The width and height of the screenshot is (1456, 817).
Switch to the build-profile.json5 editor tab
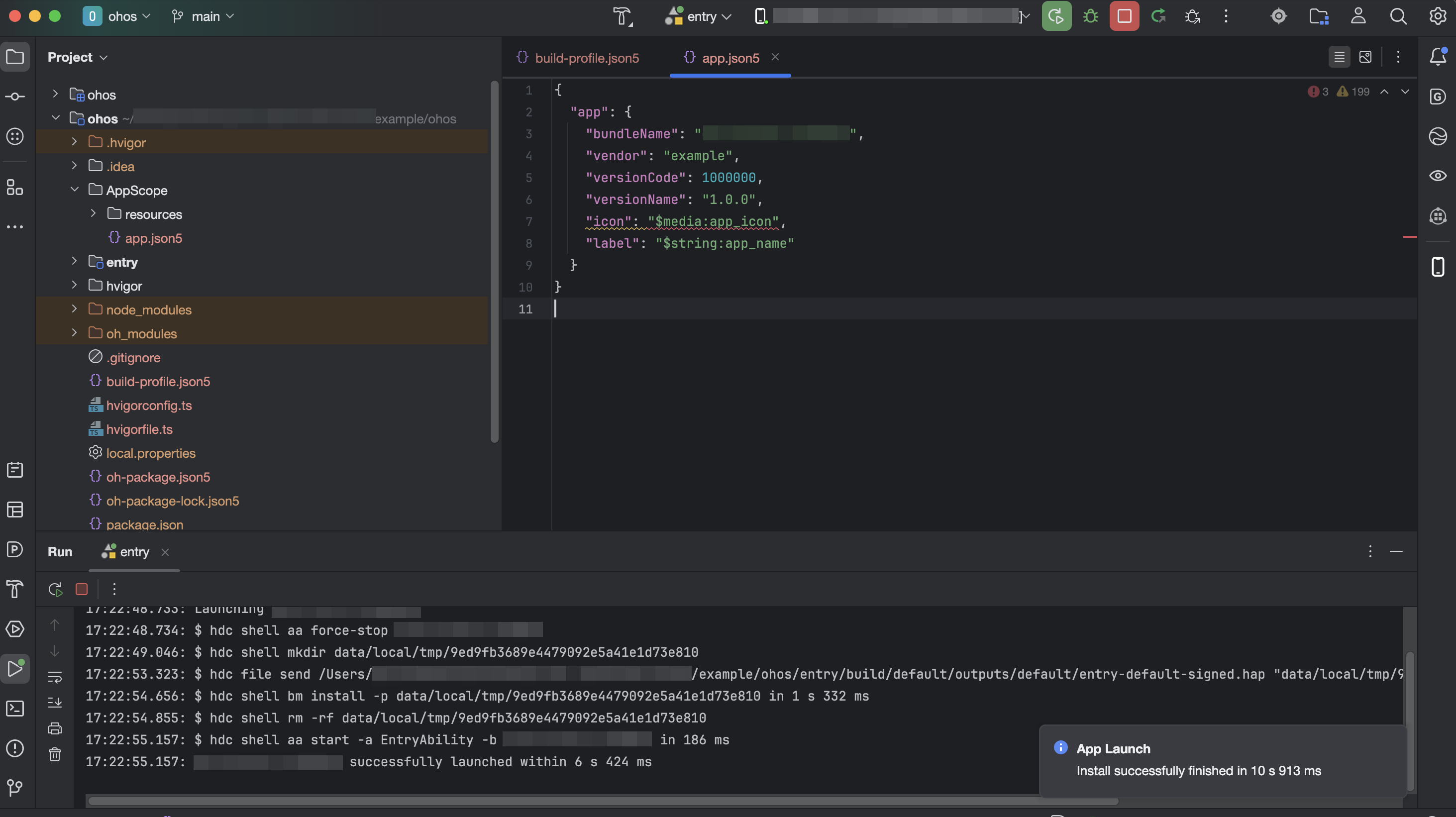point(578,58)
